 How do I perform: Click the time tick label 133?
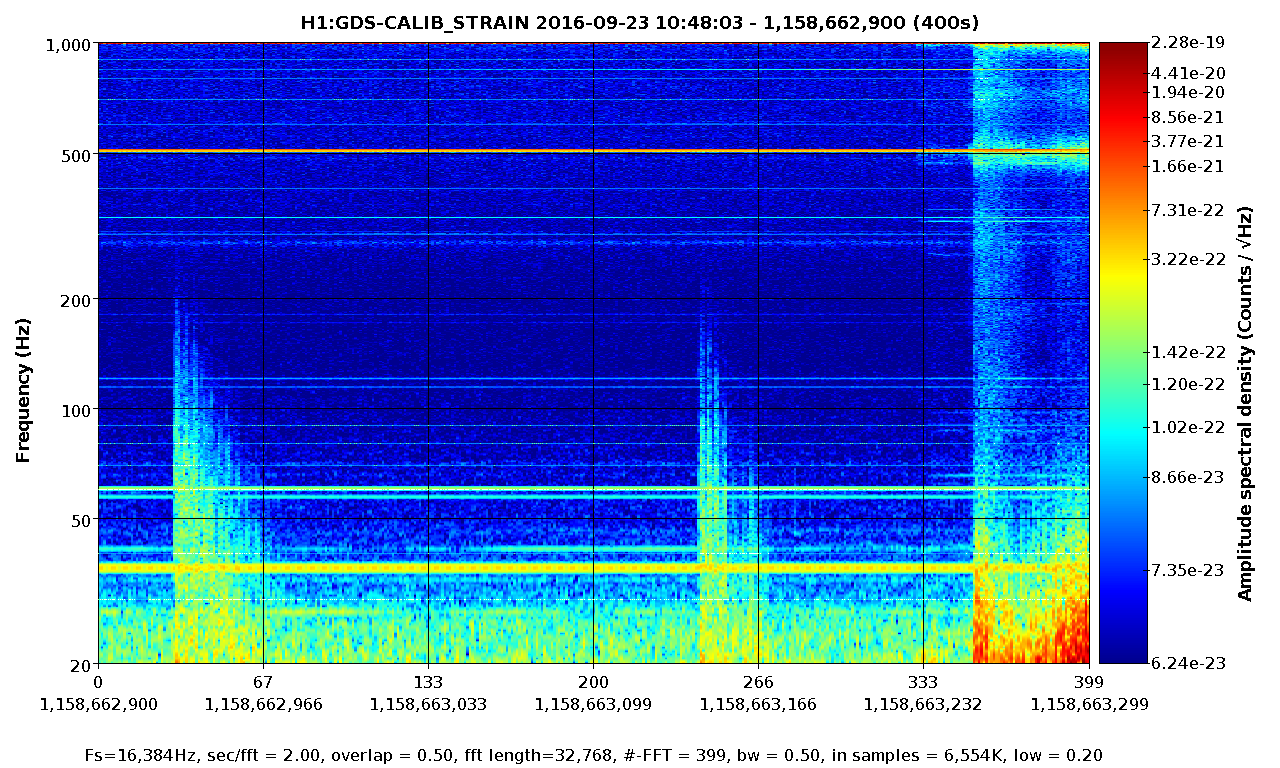click(428, 684)
